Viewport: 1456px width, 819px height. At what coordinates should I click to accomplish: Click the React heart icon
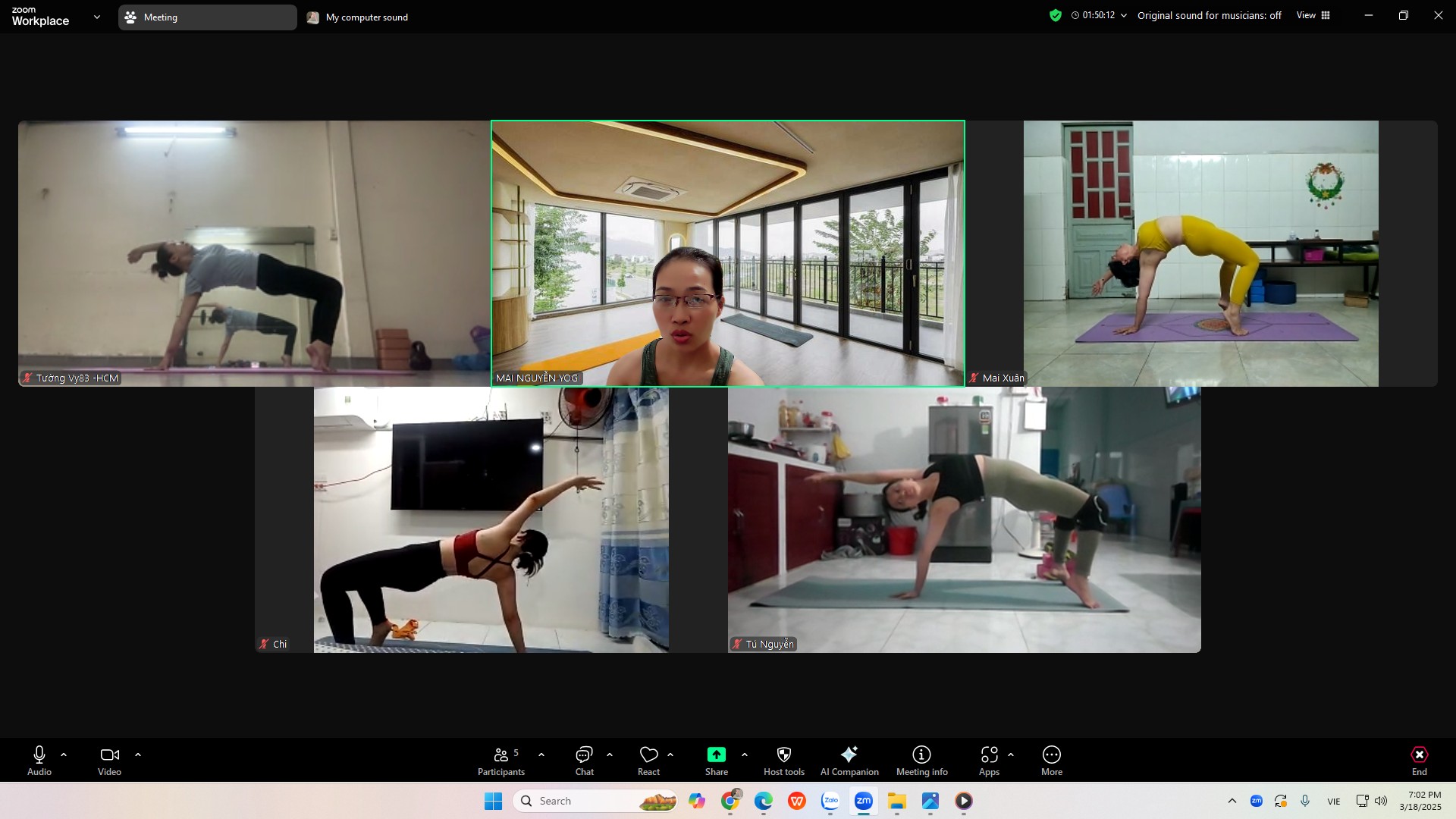pyautogui.click(x=648, y=761)
